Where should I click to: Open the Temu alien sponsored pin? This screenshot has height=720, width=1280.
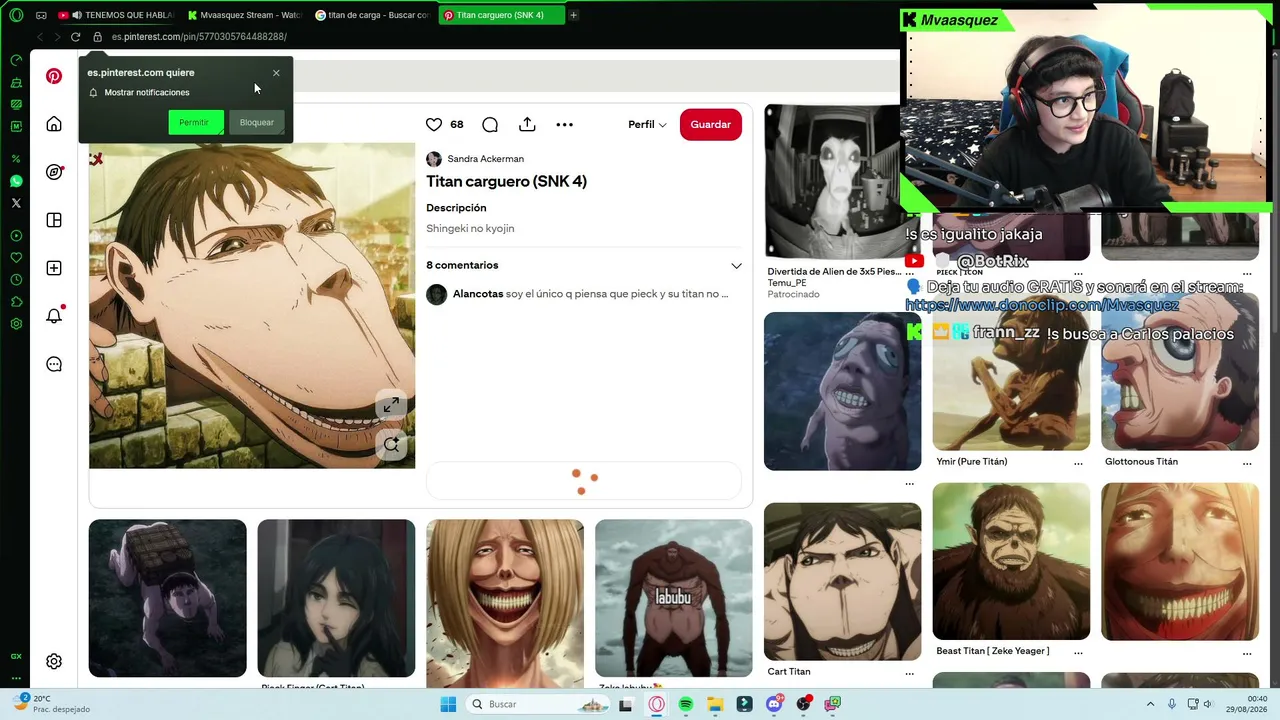[843, 181]
